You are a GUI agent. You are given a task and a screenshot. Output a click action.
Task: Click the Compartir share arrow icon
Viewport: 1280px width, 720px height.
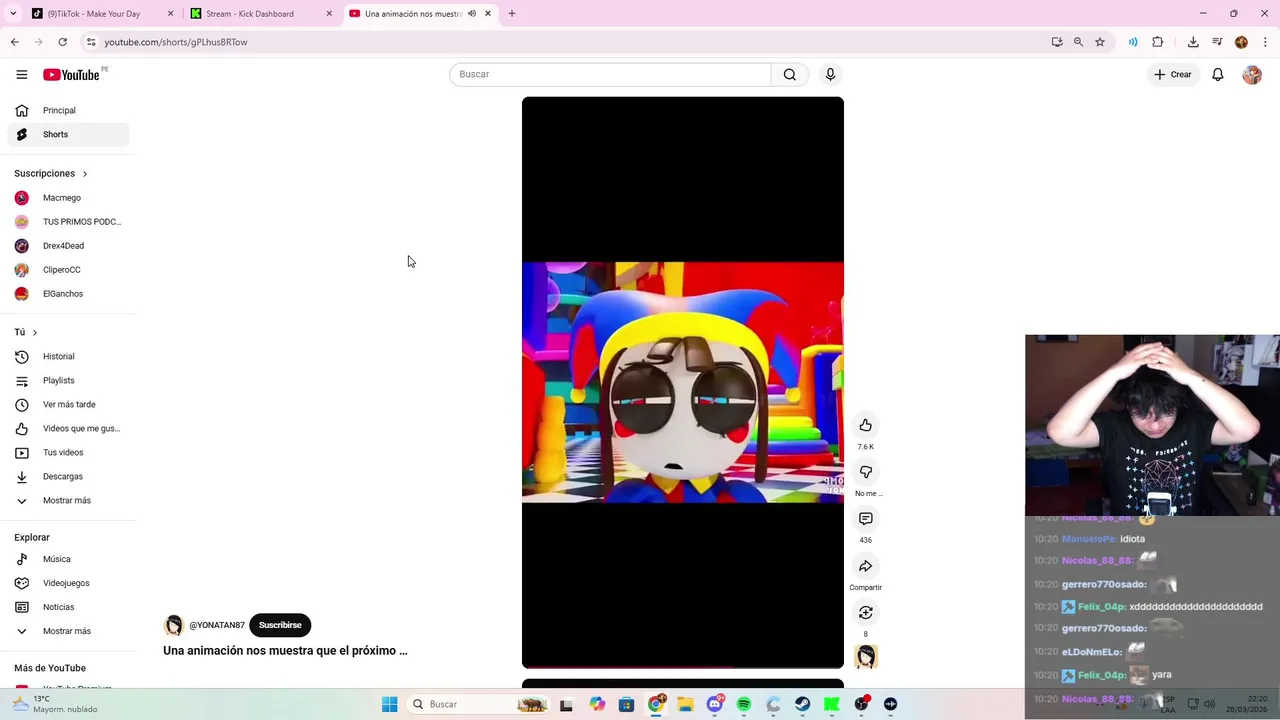tap(866, 566)
